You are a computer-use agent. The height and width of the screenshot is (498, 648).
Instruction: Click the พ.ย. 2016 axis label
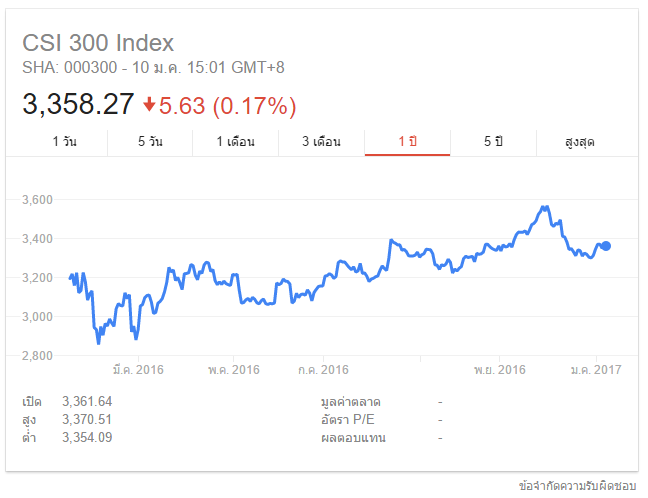[500, 369]
